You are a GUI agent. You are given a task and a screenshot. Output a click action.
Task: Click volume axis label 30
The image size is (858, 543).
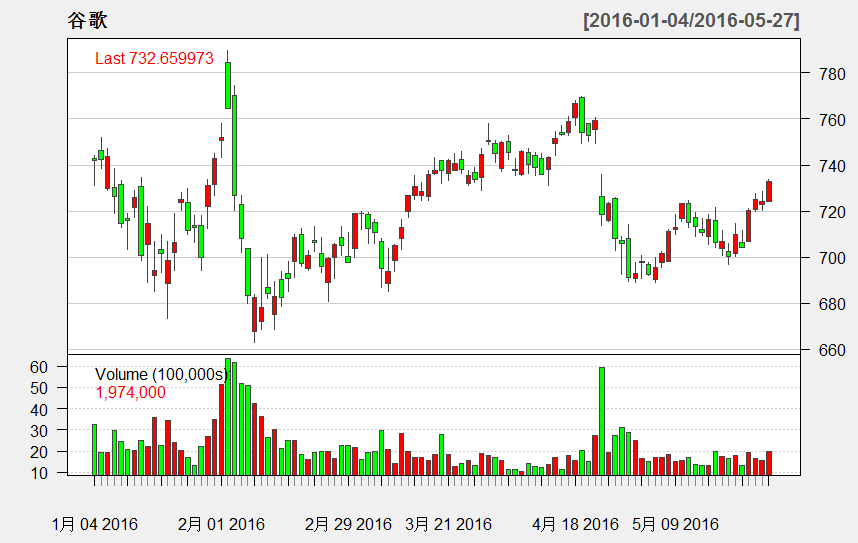click(39, 431)
